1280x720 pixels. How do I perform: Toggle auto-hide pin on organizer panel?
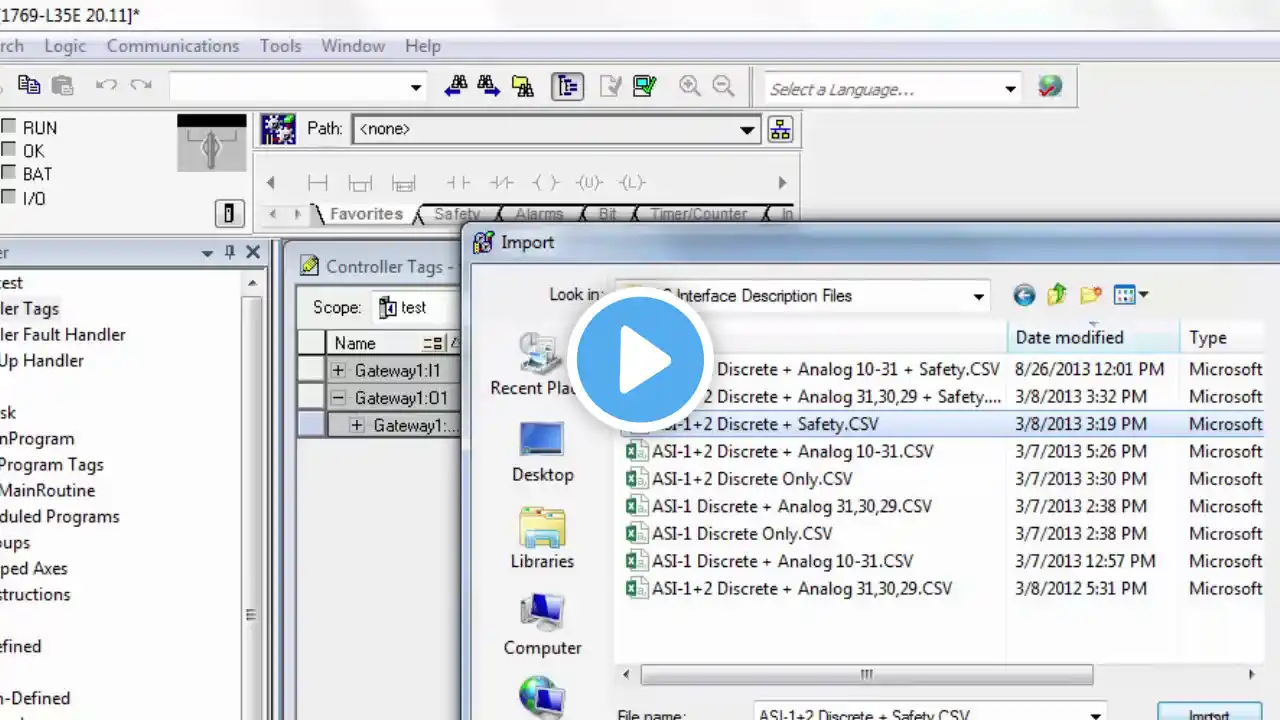[230, 253]
